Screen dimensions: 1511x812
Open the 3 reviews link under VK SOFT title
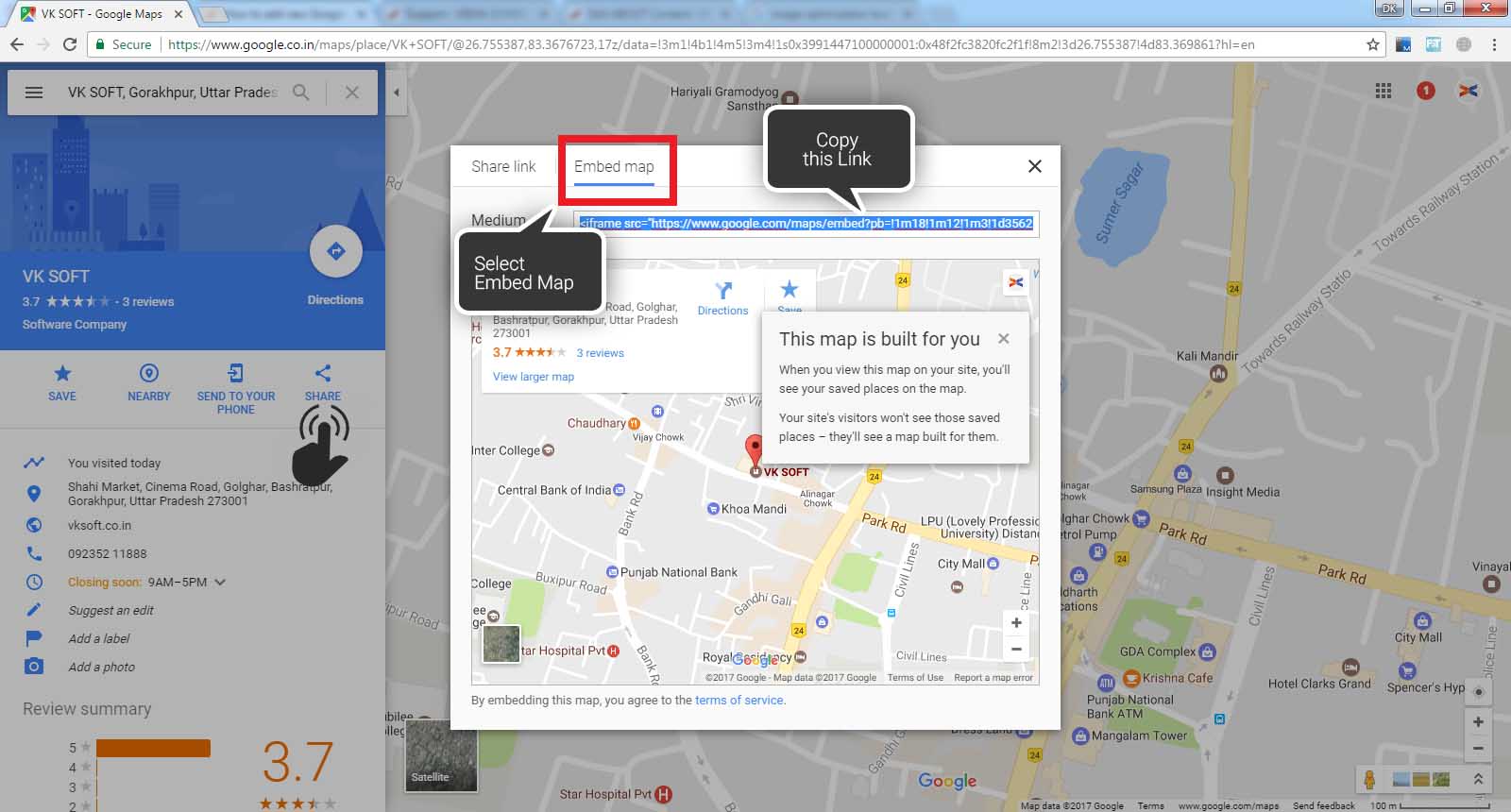tap(148, 302)
